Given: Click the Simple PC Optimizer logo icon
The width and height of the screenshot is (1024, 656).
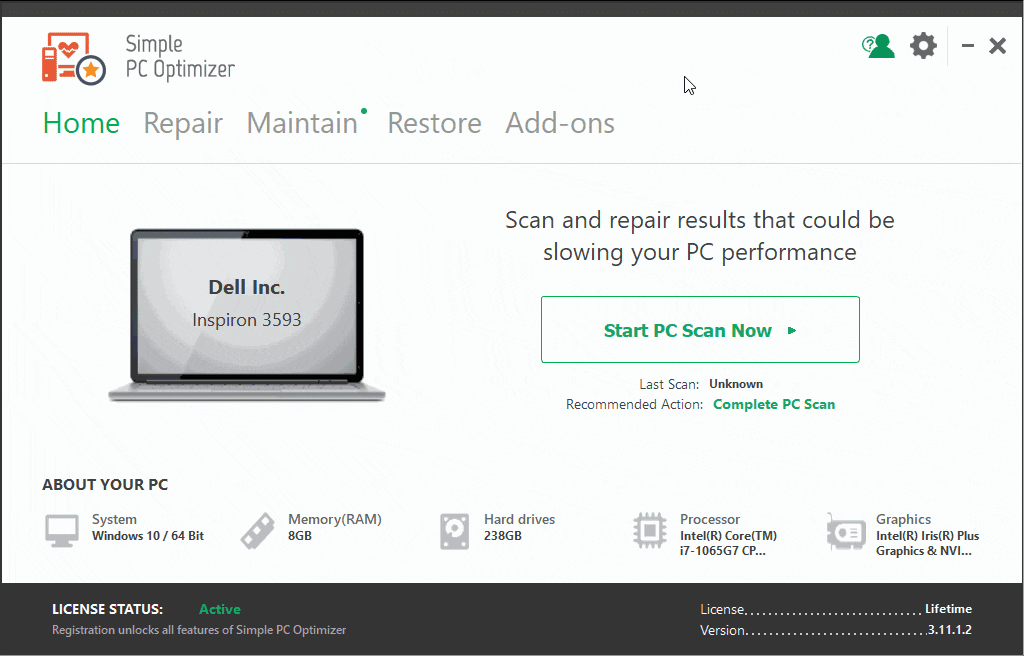Looking at the screenshot, I should pos(74,59).
